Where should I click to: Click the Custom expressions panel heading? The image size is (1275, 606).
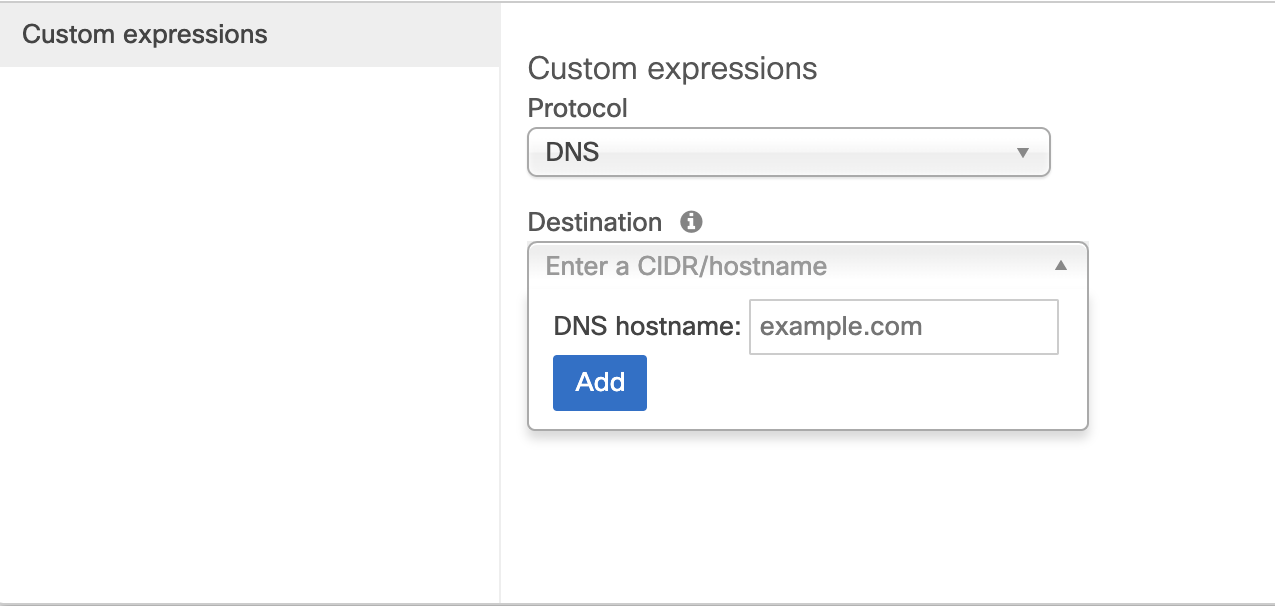pyautogui.click(x=672, y=69)
